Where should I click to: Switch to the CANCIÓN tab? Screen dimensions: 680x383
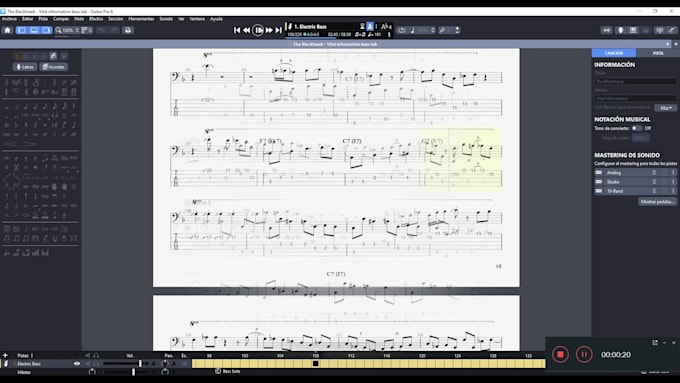[614, 53]
